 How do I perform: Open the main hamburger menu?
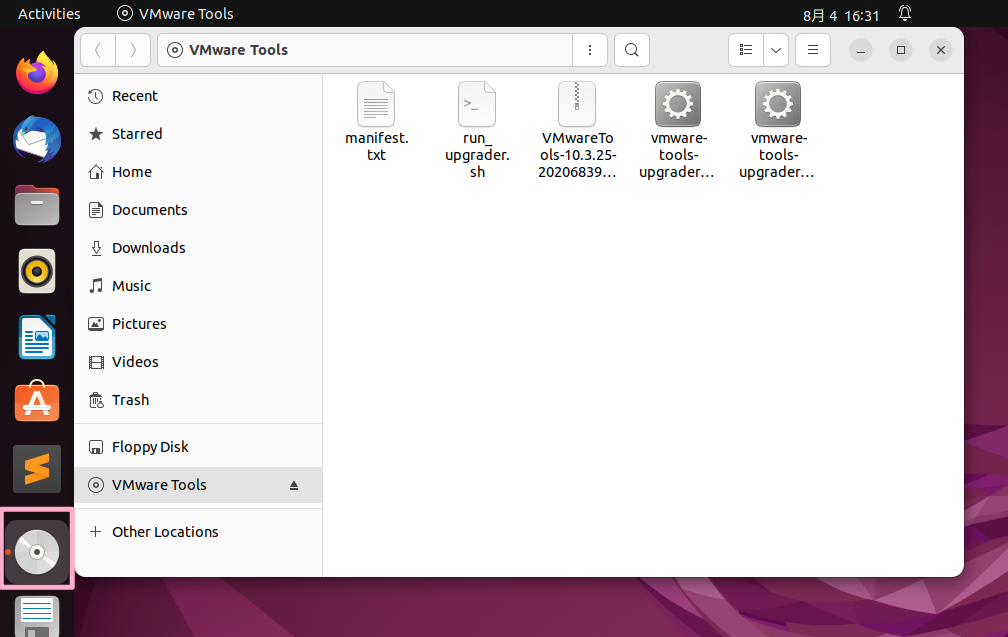click(x=813, y=50)
